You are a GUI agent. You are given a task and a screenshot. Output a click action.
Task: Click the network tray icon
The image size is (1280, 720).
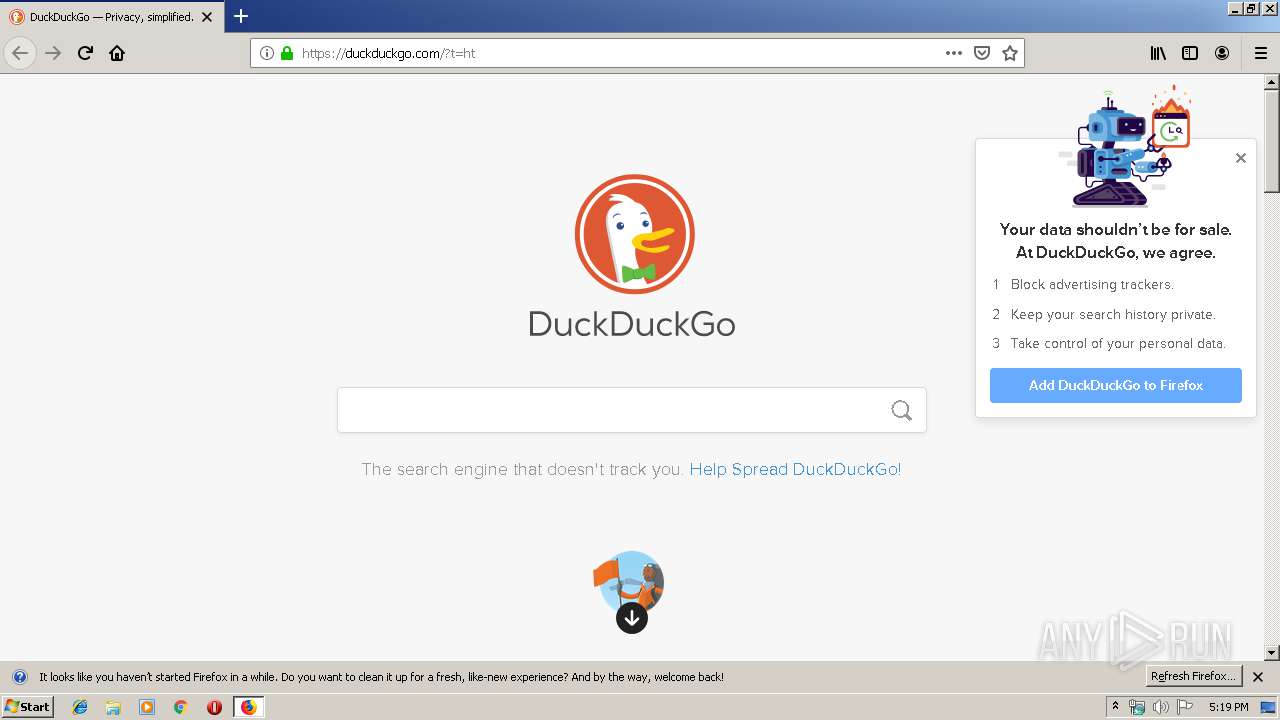1137,707
